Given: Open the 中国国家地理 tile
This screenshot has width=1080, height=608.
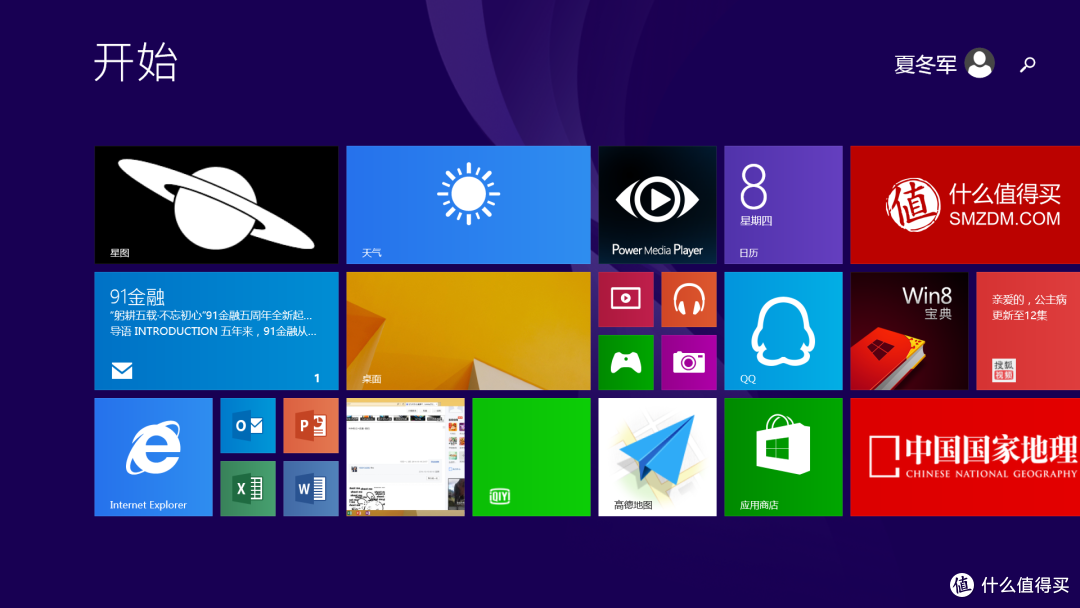Looking at the screenshot, I should 965,457.
